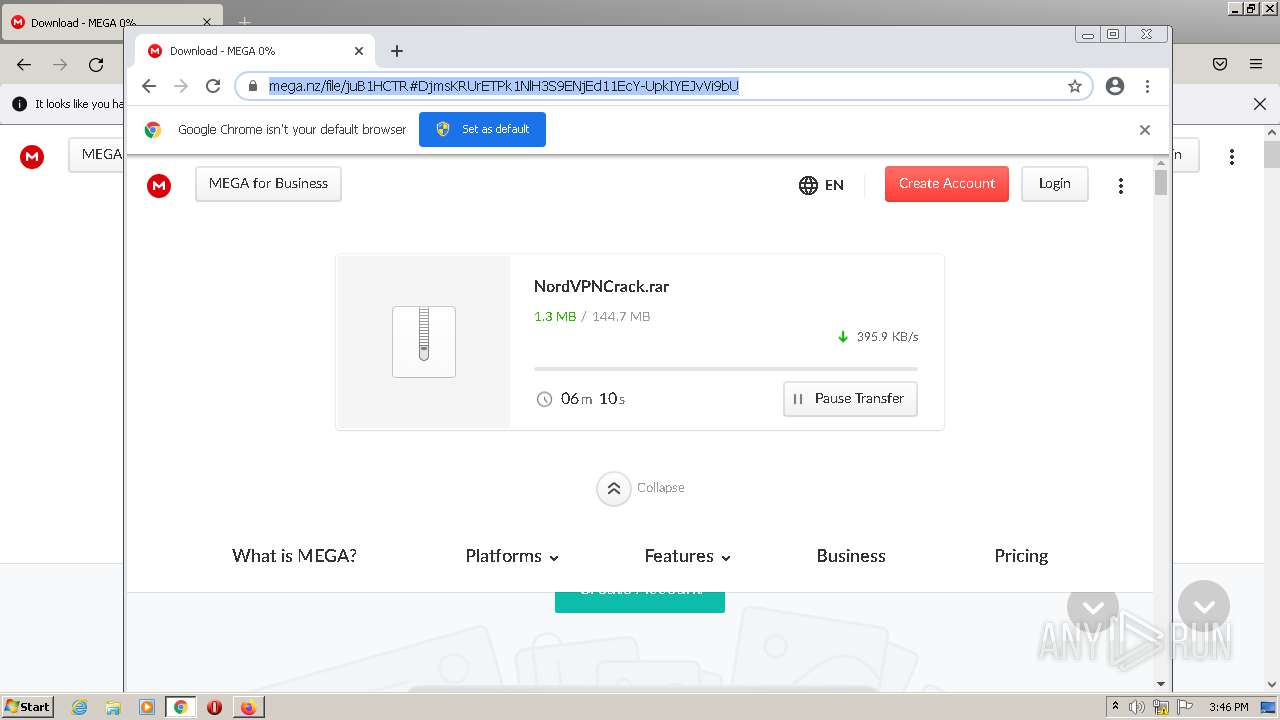Click the address bar URL
1280x720 pixels.
[x=504, y=86]
